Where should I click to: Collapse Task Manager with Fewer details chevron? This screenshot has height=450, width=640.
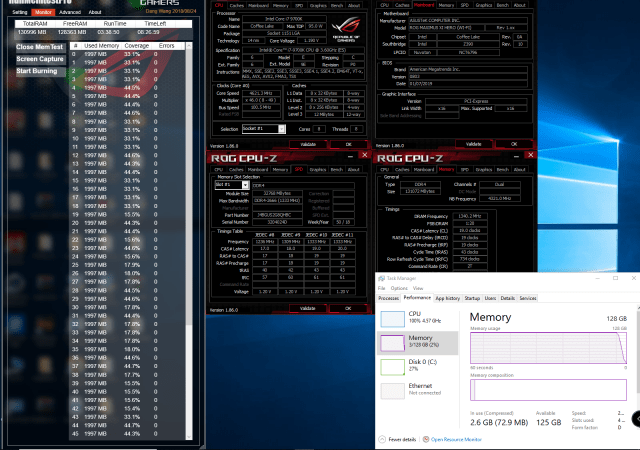[x=382, y=439]
